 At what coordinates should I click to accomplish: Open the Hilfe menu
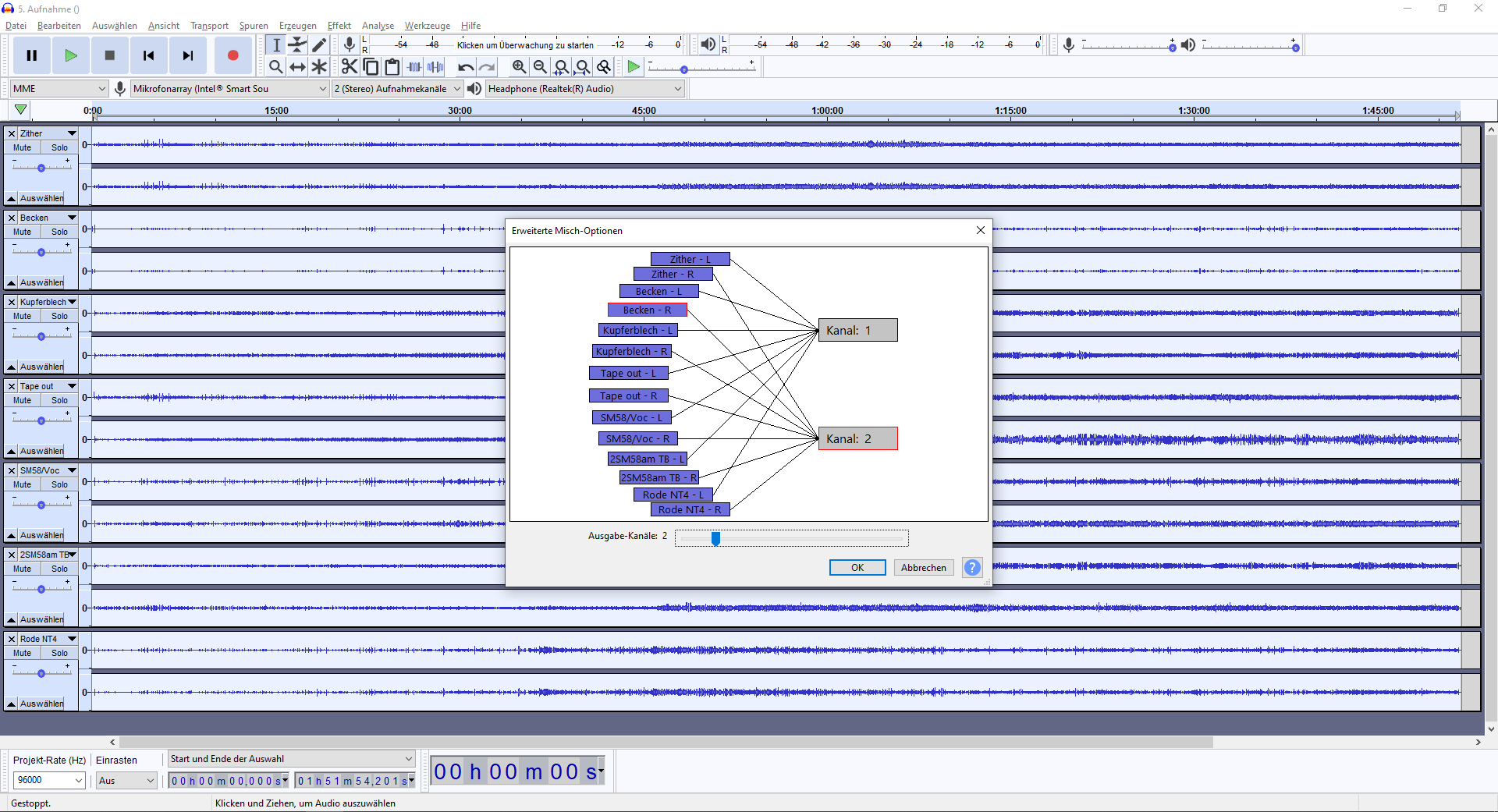(x=470, y=26)
